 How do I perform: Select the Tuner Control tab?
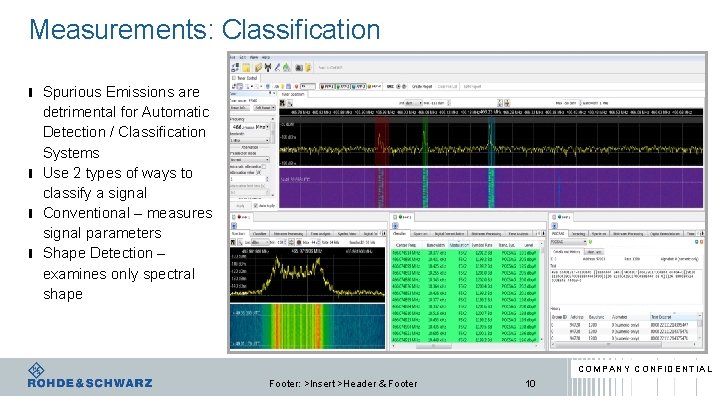click(245, 78)
